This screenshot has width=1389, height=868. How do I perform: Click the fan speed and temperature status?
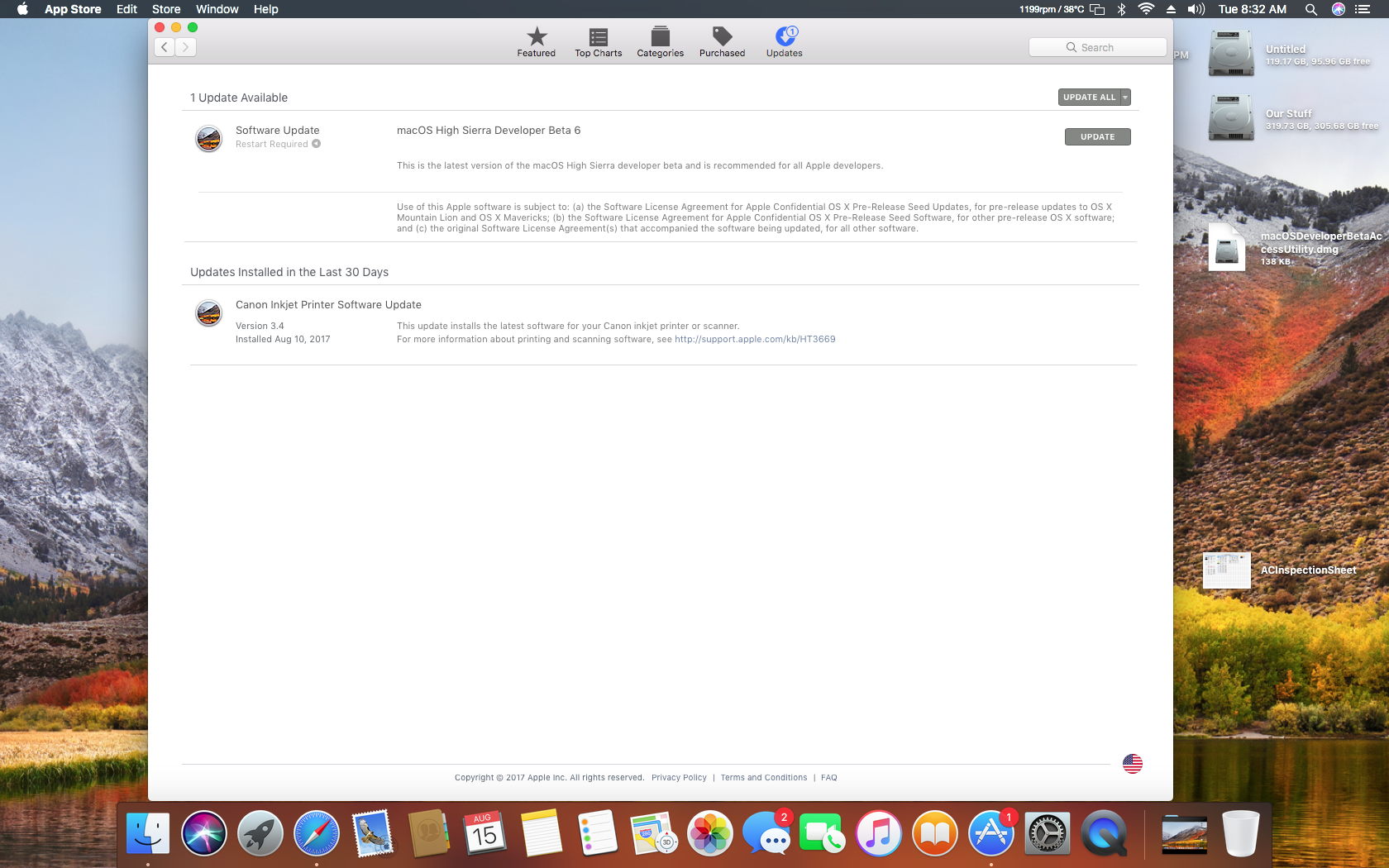(1052, 9)
